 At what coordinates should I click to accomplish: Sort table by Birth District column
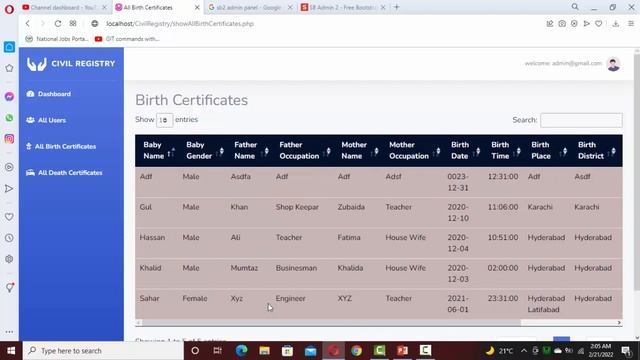(x=596, y=150)
